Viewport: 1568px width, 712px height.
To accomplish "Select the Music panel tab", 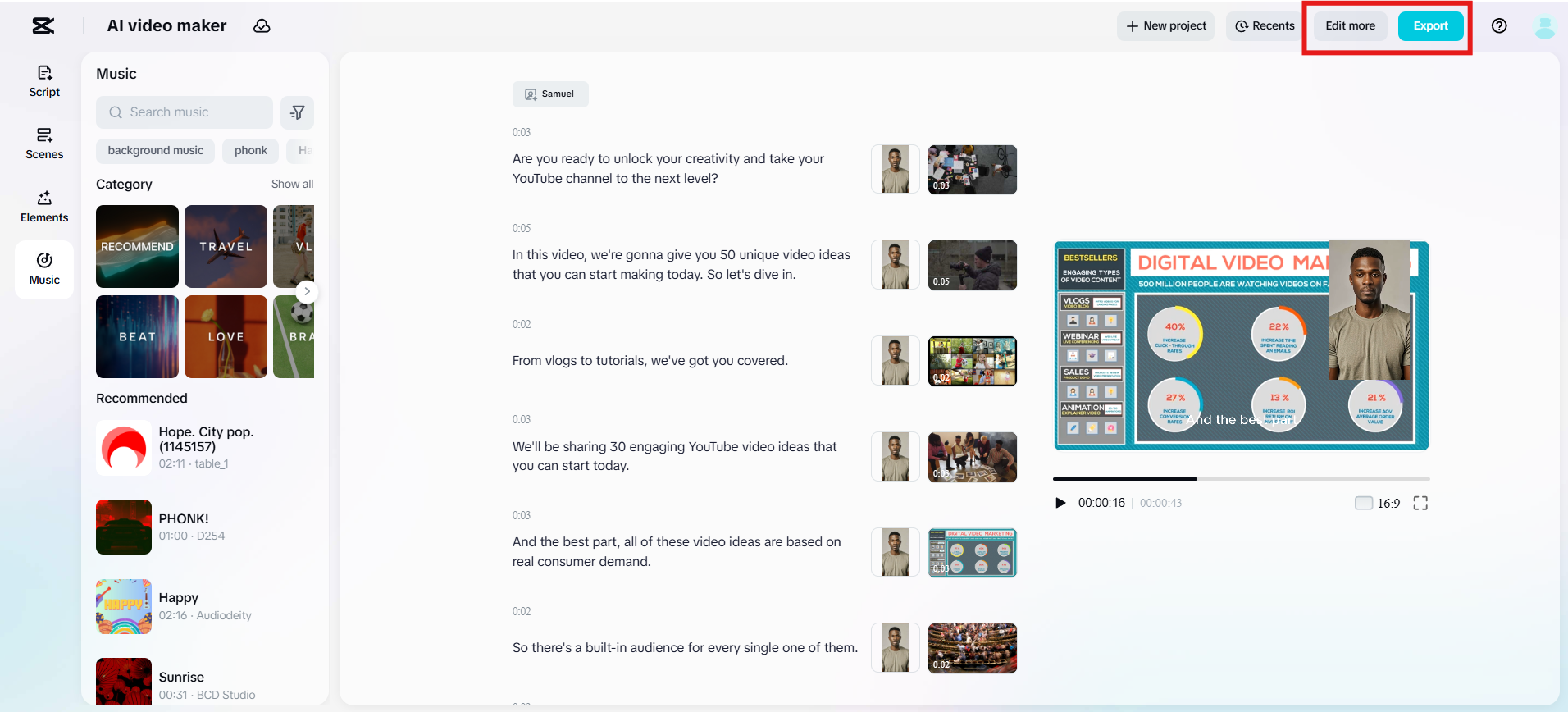I will [x=44, y=269].
